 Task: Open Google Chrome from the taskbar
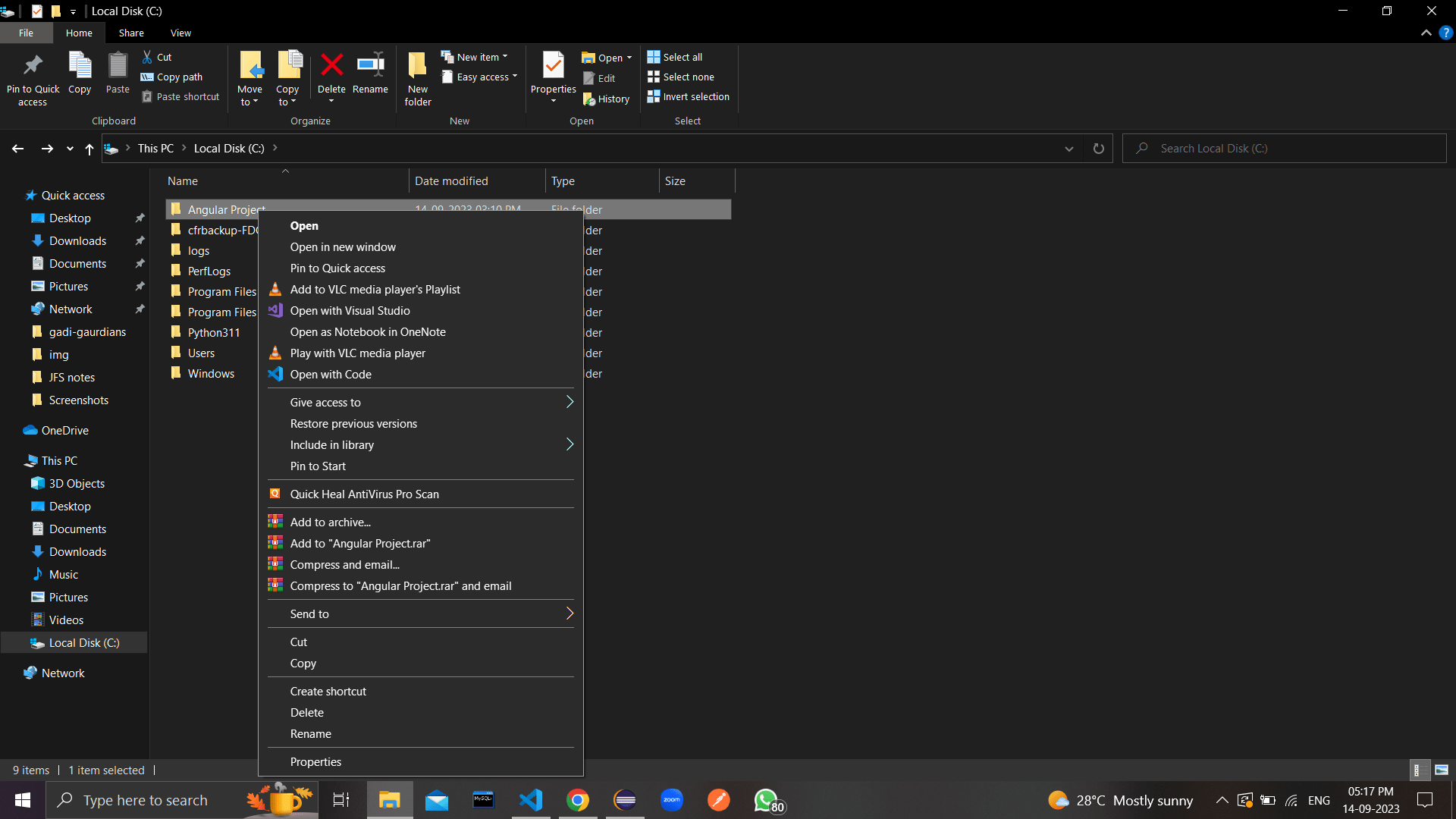pyautogui.click(x=578, y=800)
